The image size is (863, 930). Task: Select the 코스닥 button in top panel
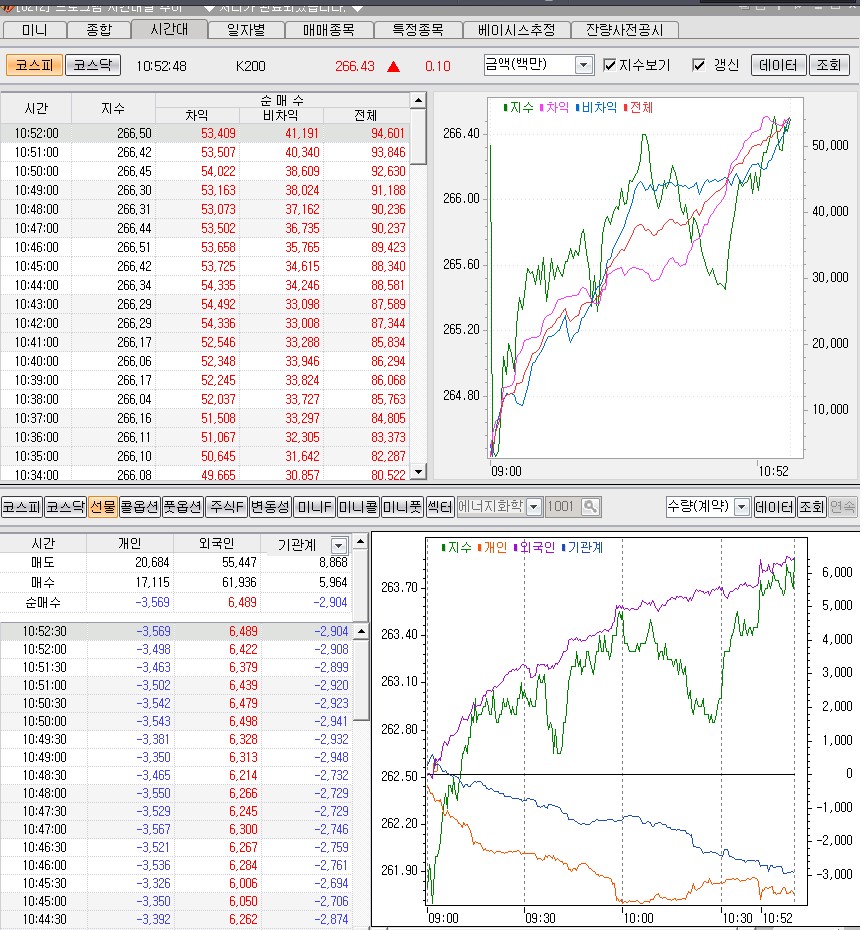(92, 66)
